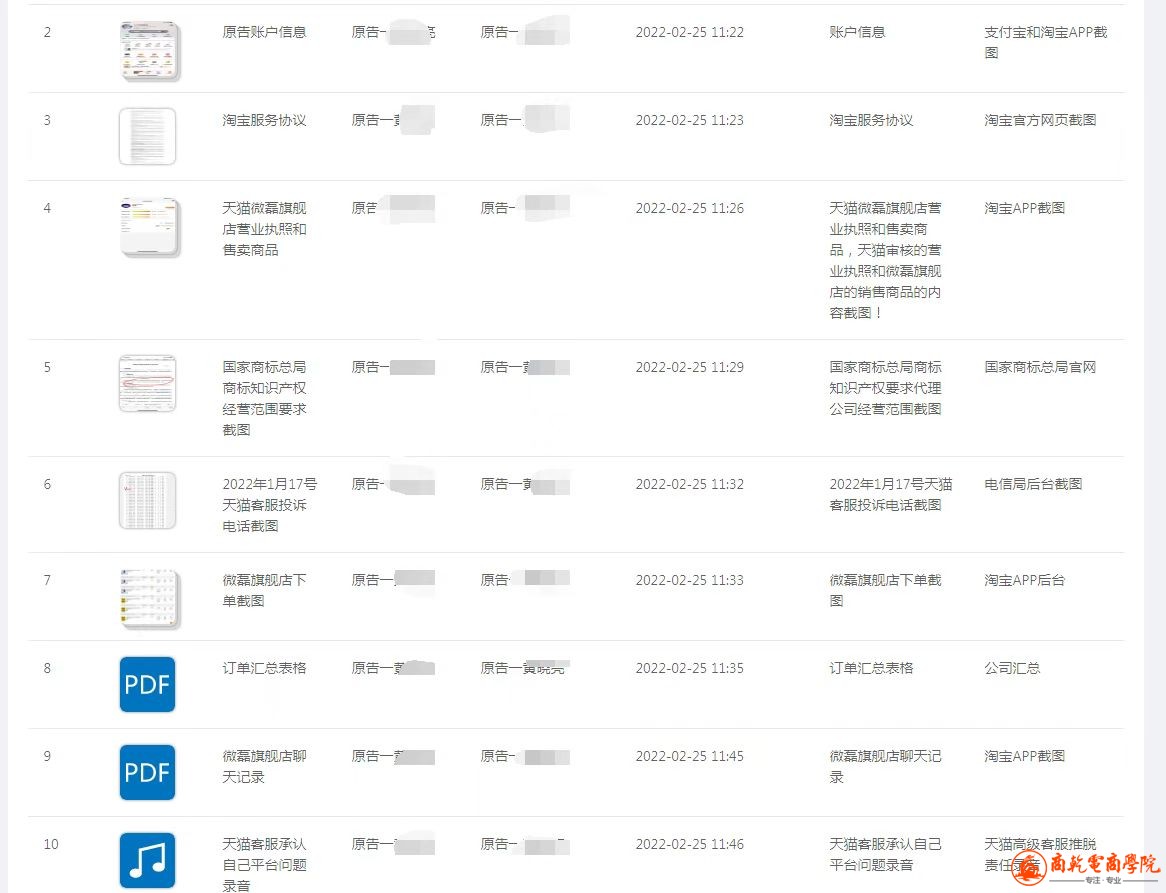
Task: Select description 天猫客服承认自己平台问题录音 in purpose column
Action: 885,854
